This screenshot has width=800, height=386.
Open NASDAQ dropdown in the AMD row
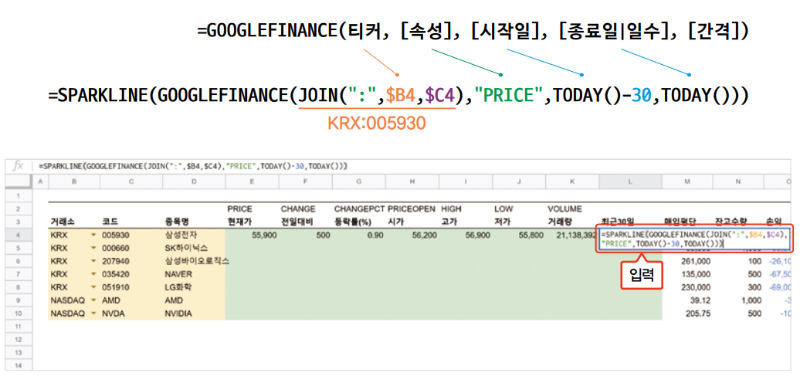[93, 300]
